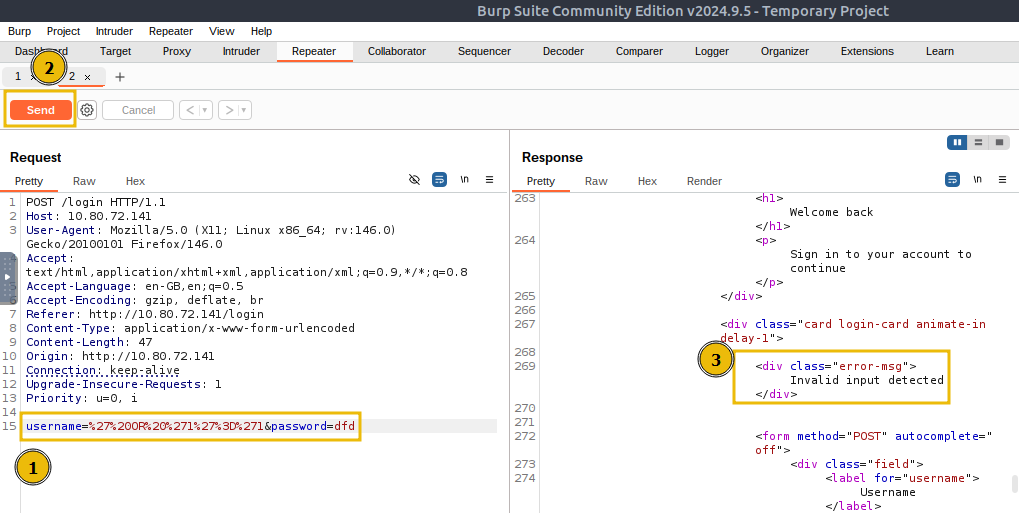Click the Connection: keep-alive header
This screenshot has height=513, width=1019.
click(x=103, y=370)
